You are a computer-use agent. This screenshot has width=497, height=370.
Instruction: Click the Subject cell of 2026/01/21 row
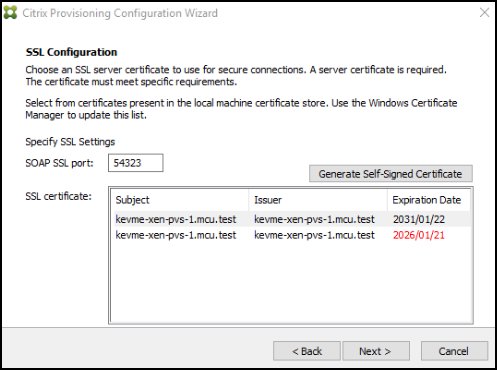tap(176, 235)
